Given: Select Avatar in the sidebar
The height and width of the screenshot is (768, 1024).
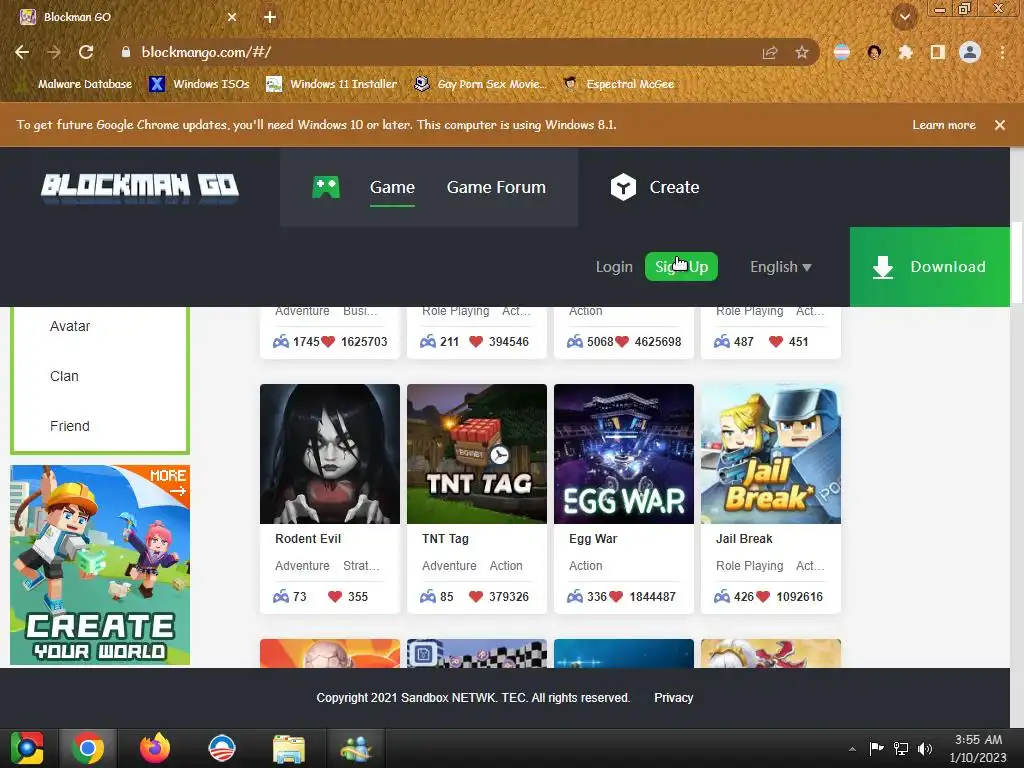Looking at the screenshot, I should click(70, 326).
